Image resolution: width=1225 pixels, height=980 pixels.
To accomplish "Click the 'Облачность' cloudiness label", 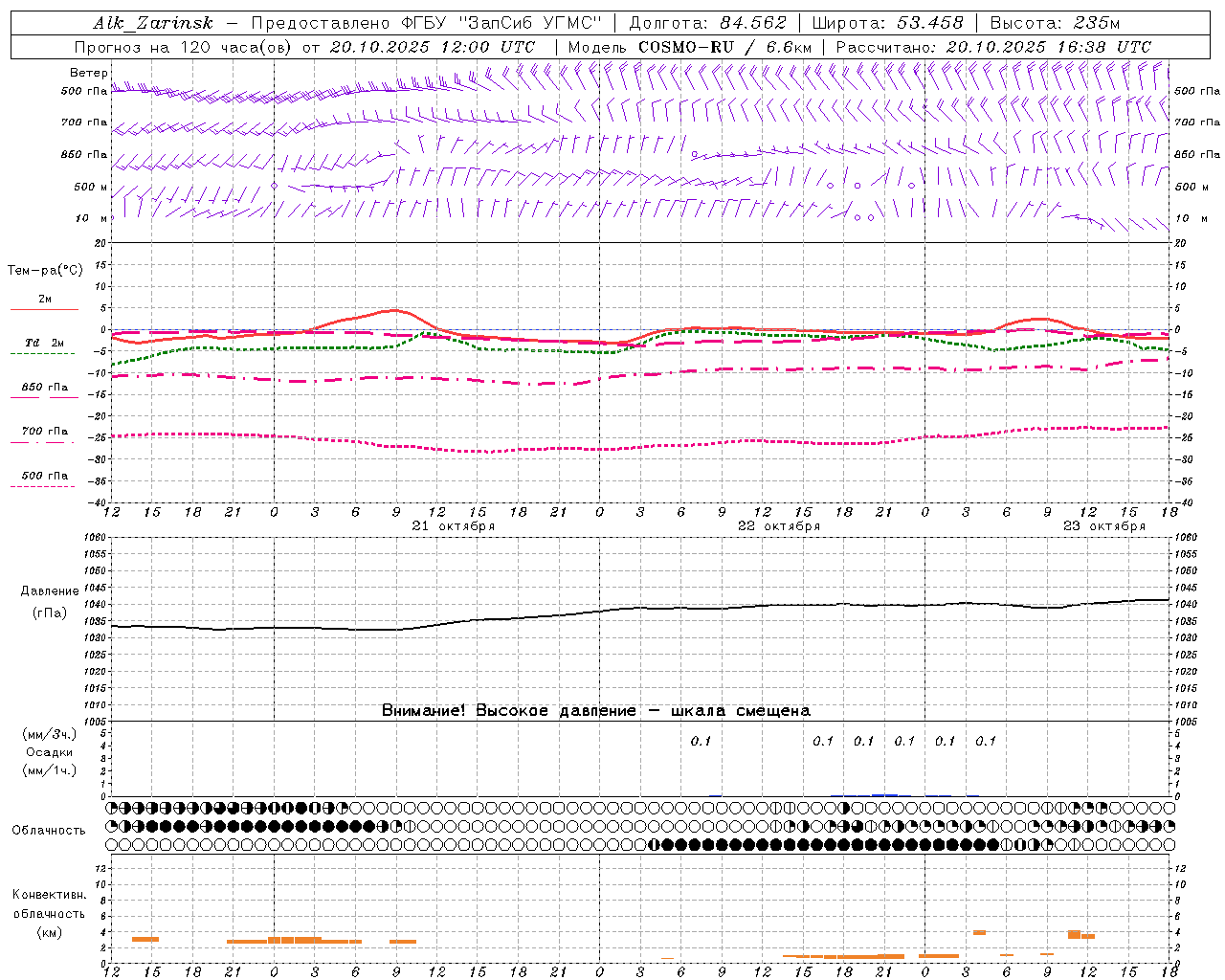I will pyautogui.click(x=49, y=831).
